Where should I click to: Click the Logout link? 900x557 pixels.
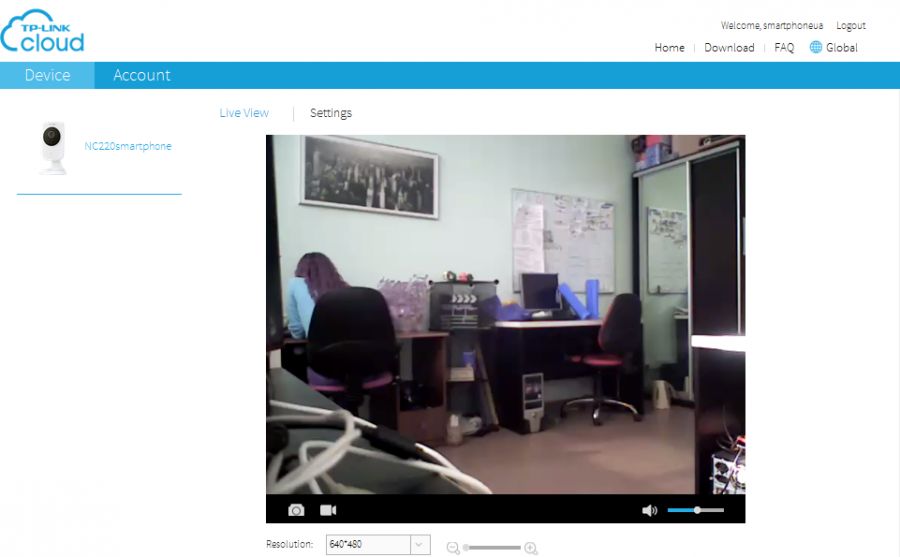pyautogui.click(x=851, y=25)
